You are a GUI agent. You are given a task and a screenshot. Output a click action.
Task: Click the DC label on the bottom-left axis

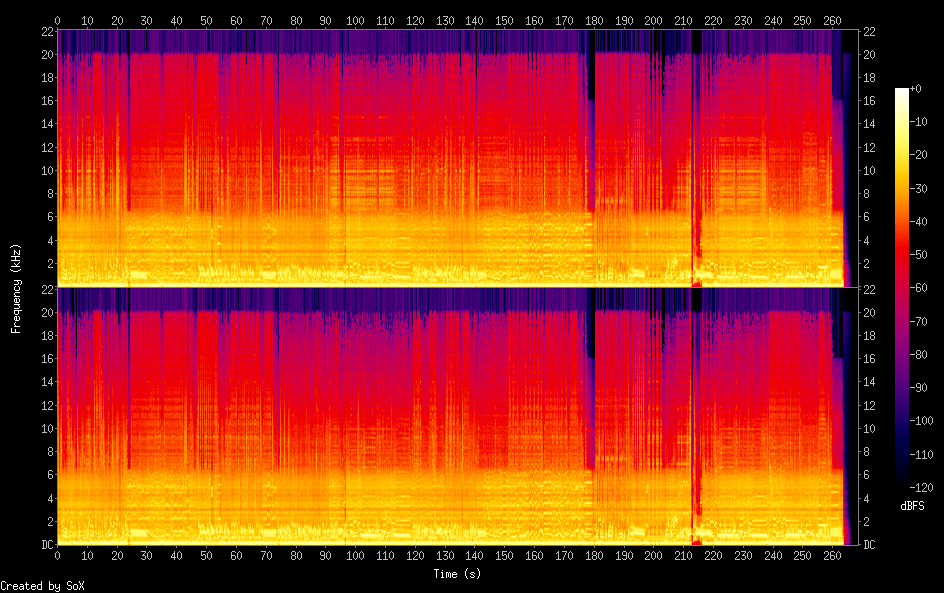click(44, 544)
